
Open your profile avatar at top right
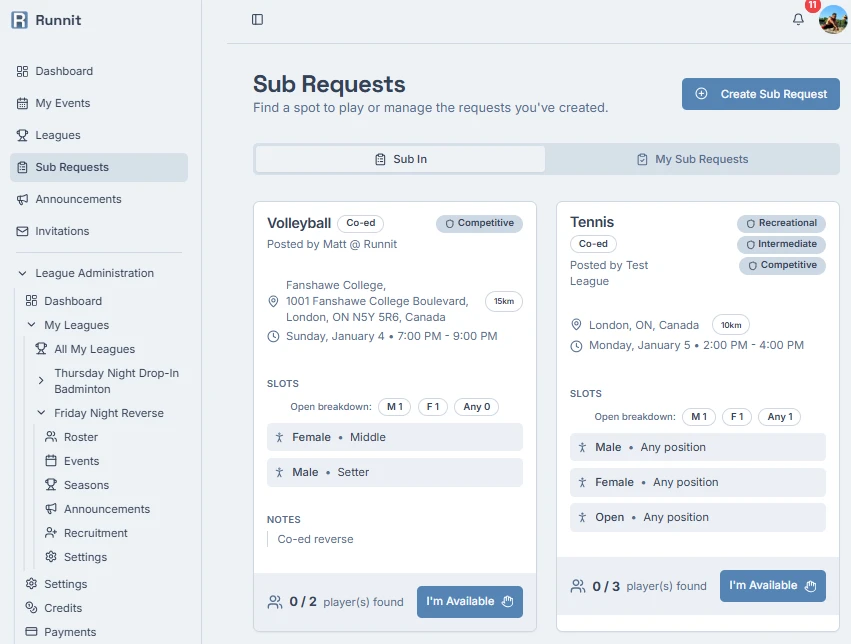click(x=833, y=20)
